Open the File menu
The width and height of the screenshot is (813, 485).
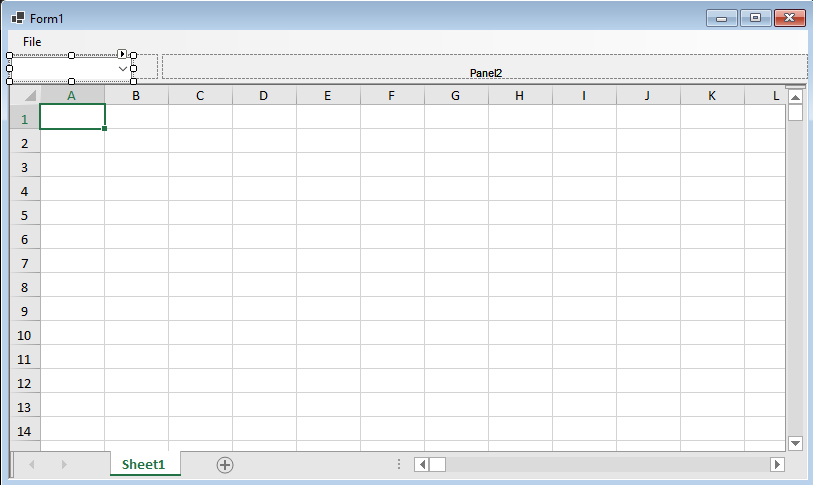(32, 42)
